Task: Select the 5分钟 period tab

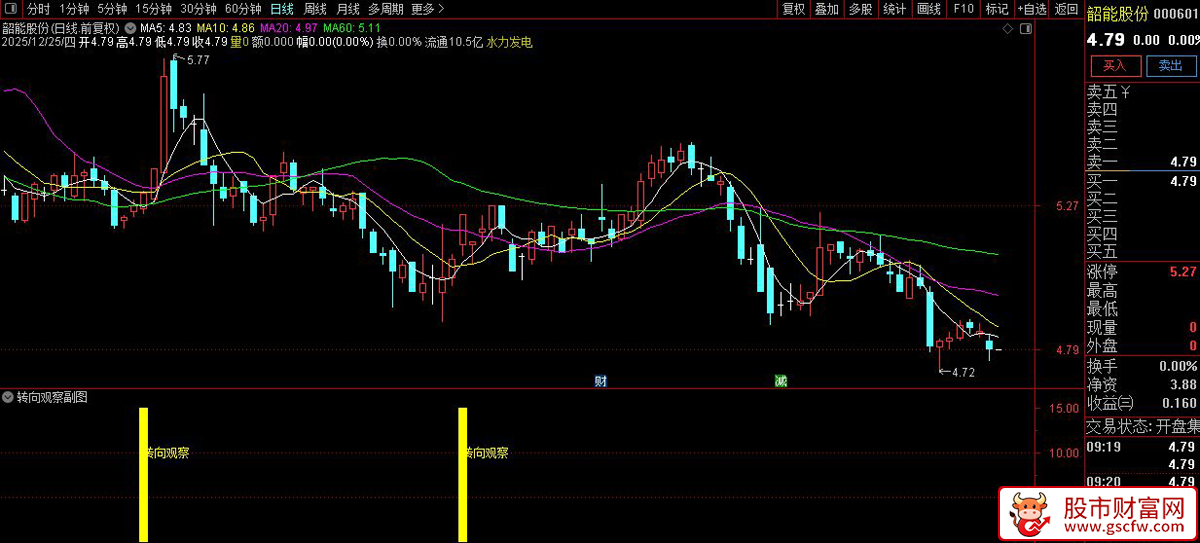Action: [112, 9]
